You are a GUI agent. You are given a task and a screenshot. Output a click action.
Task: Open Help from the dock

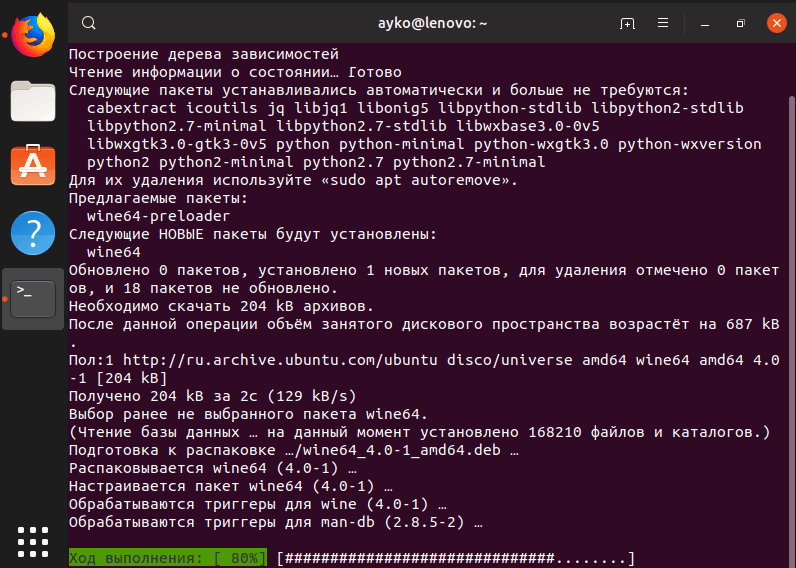[x=33, y=232]
